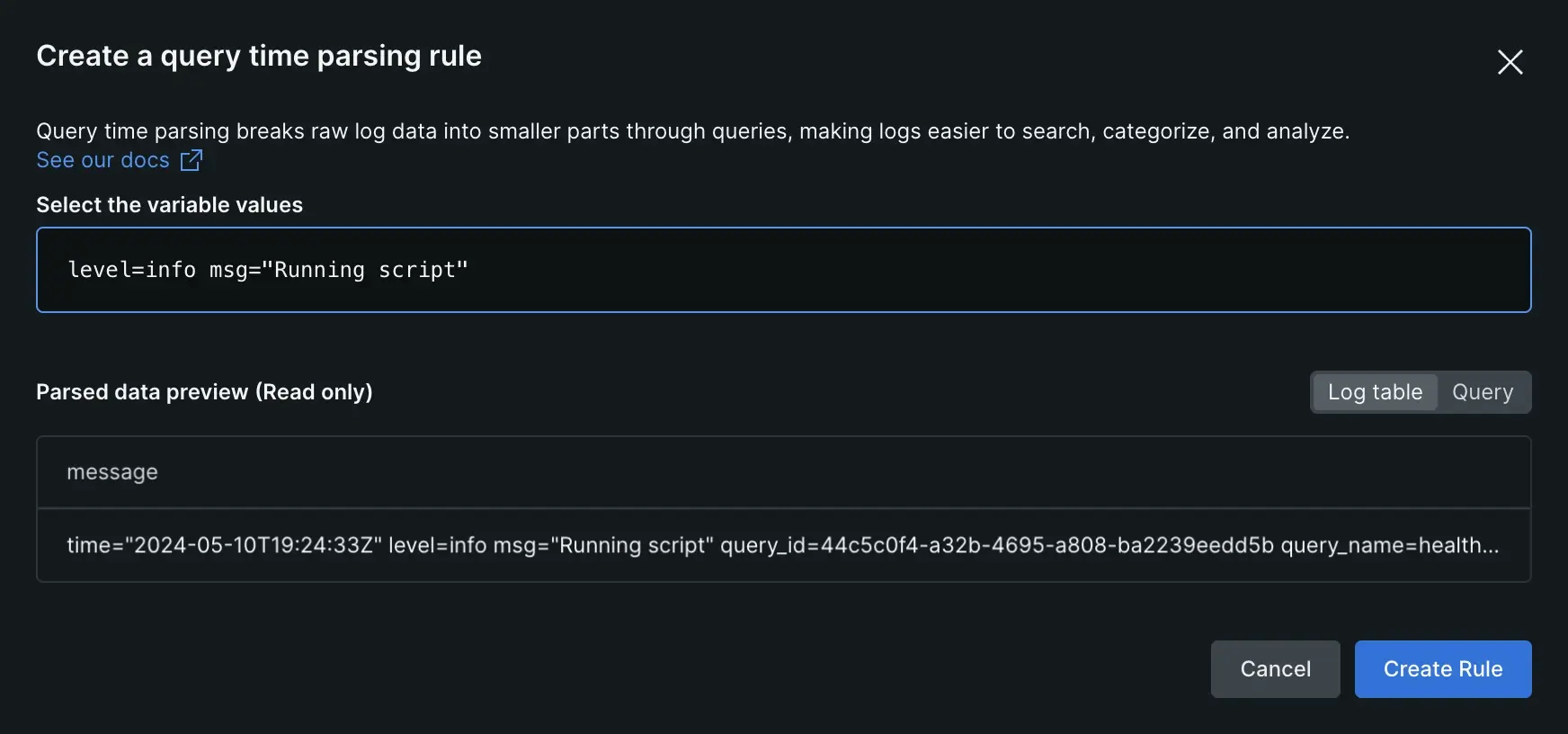1568x734 pixels.
Task: Click the "level" key in sample log
Action: pyautogui.click(x=100, y=270)
